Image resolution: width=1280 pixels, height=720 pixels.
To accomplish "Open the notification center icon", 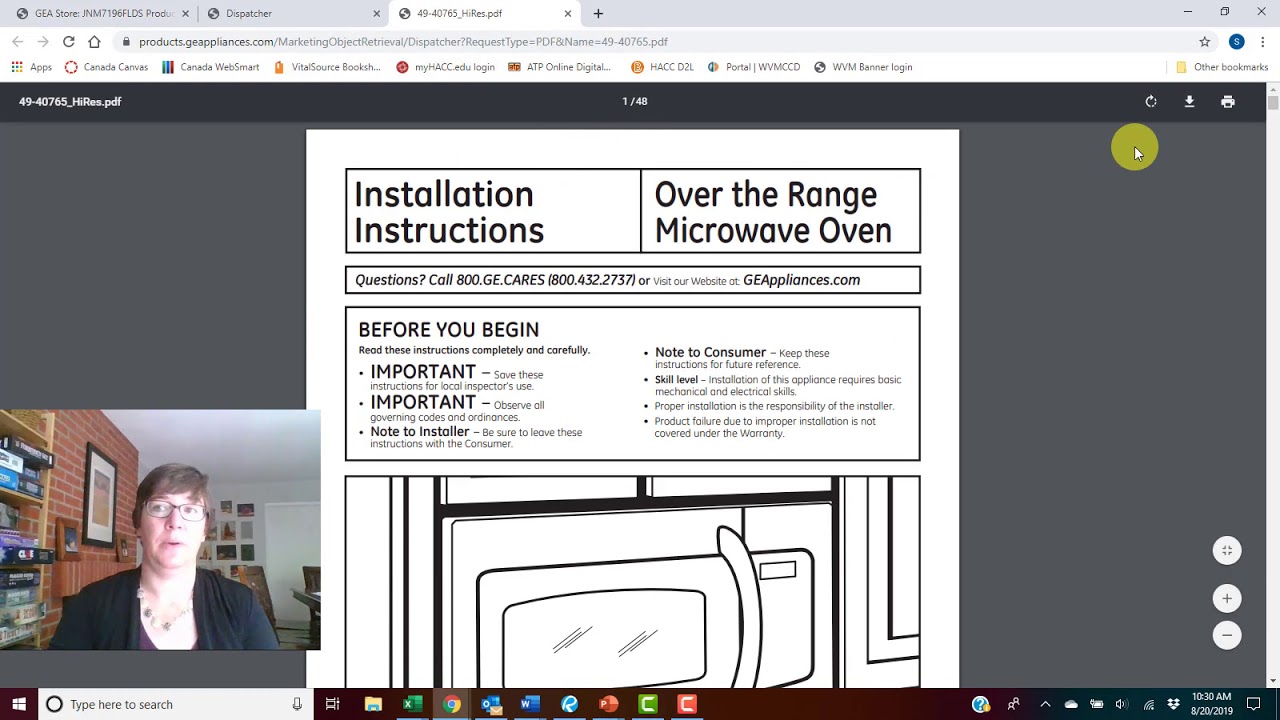I will pos(1254,704).
